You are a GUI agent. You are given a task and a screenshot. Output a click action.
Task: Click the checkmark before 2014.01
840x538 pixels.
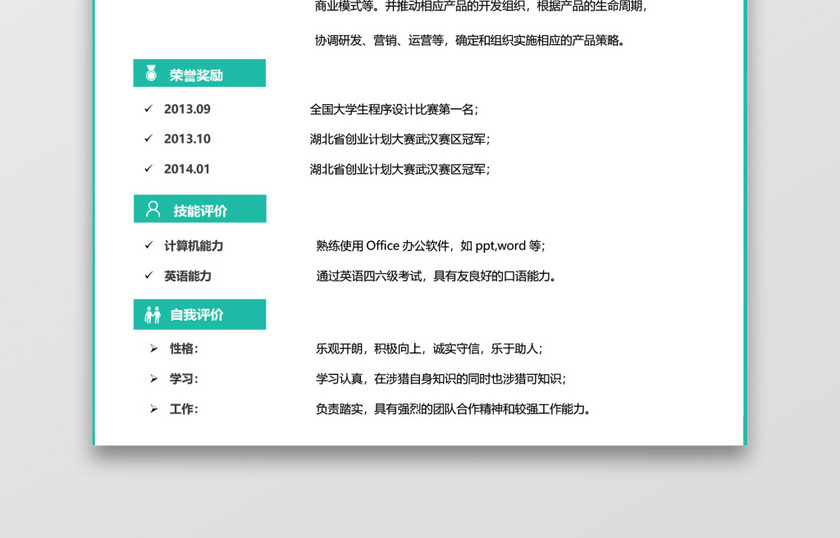point(148,169)
